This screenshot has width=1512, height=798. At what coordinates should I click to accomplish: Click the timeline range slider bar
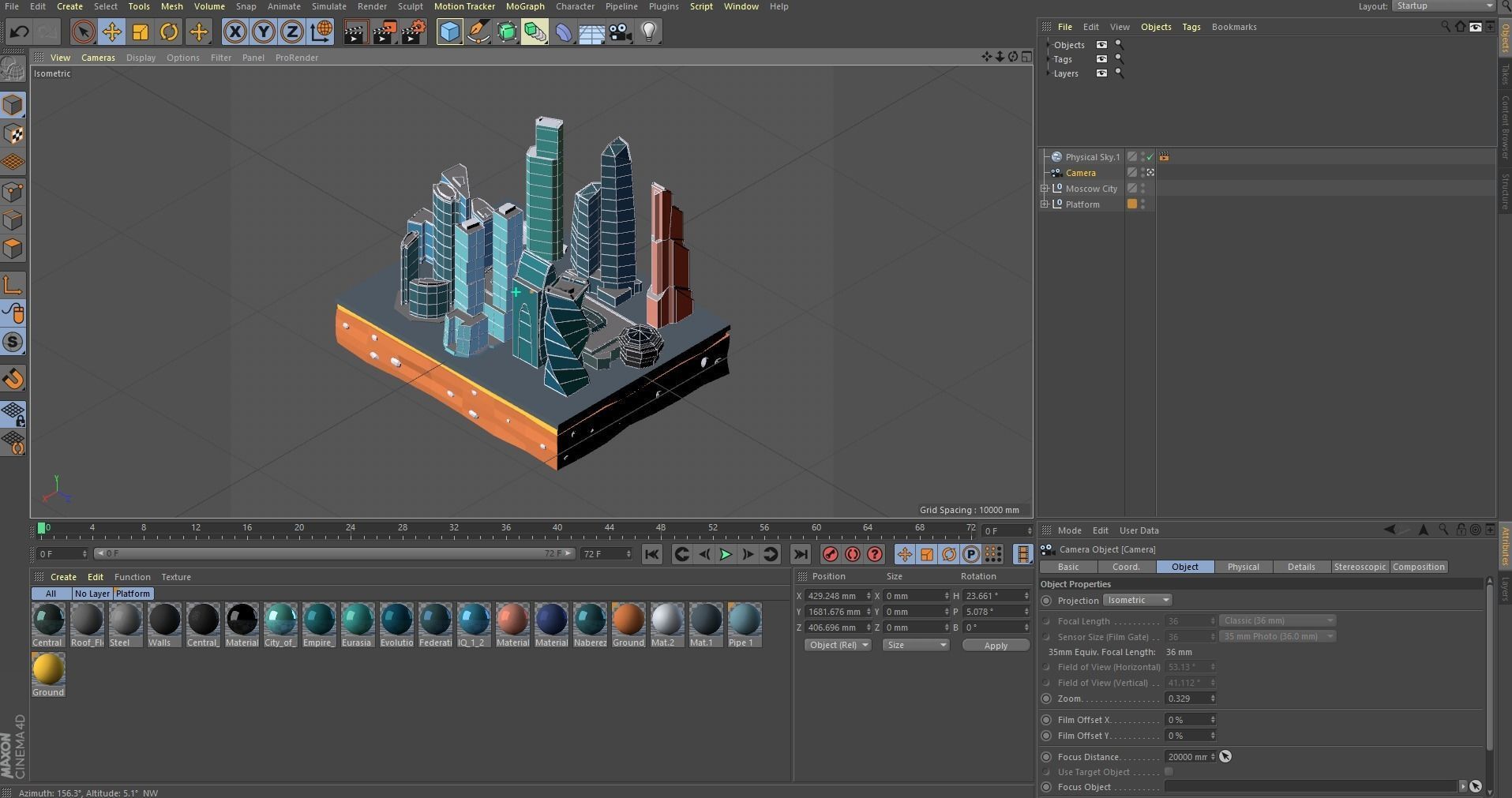tap(335, 554)
